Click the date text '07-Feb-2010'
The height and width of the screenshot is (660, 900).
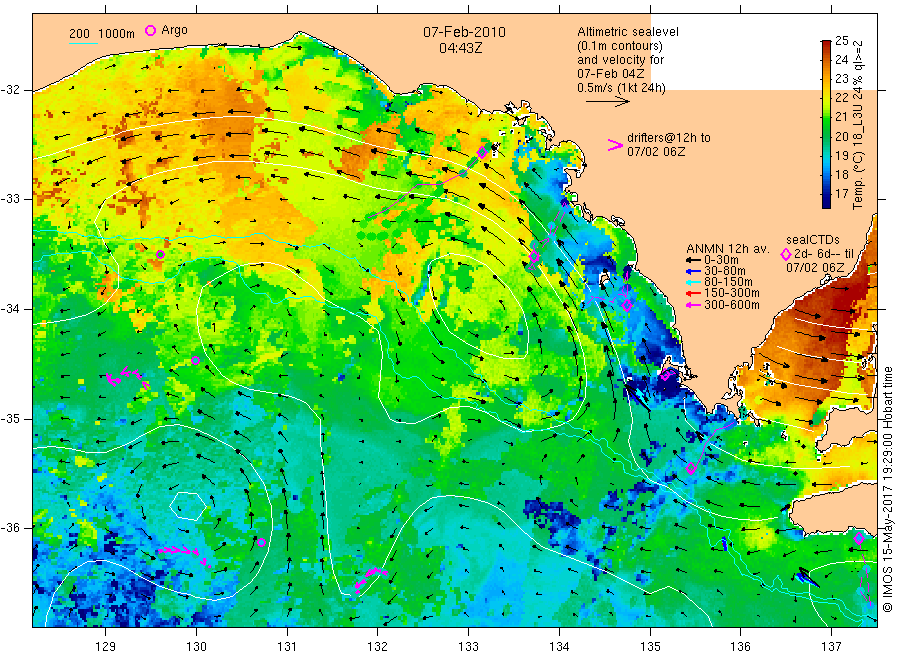pyautogui.click(x=464, y=32)
